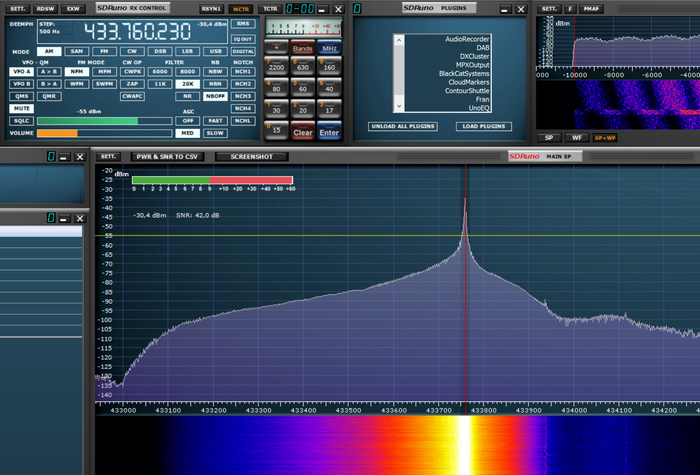Click the blue Enter keypad button
Image resolution: width=700 pixels, height=475 pixels.
[329, 131]
